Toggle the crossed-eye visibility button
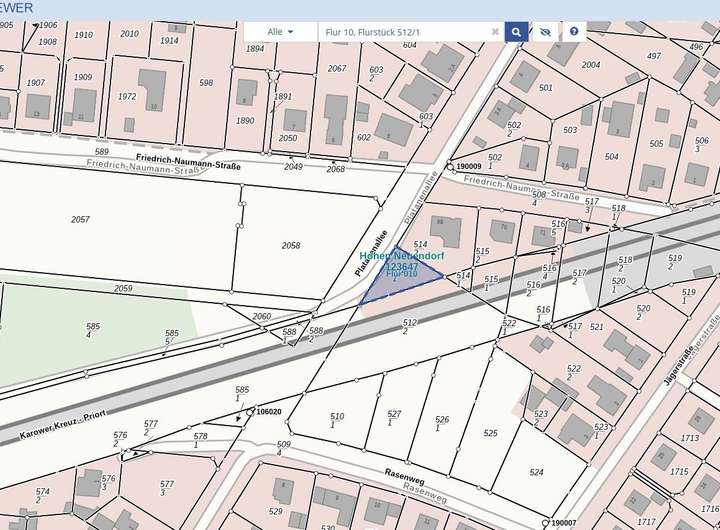 click(545, 32)
